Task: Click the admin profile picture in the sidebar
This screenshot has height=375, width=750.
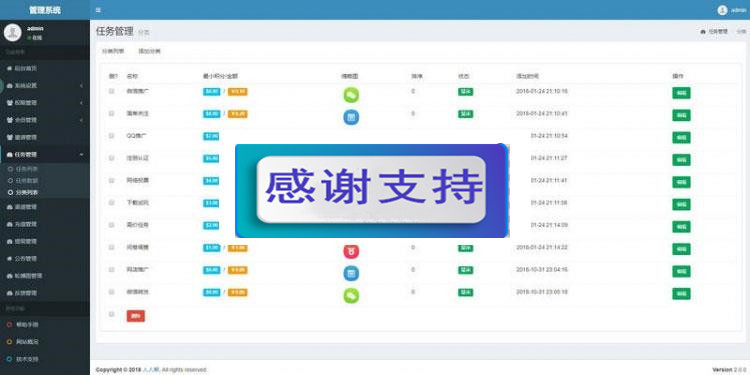Action: click(x=12, y=33)
